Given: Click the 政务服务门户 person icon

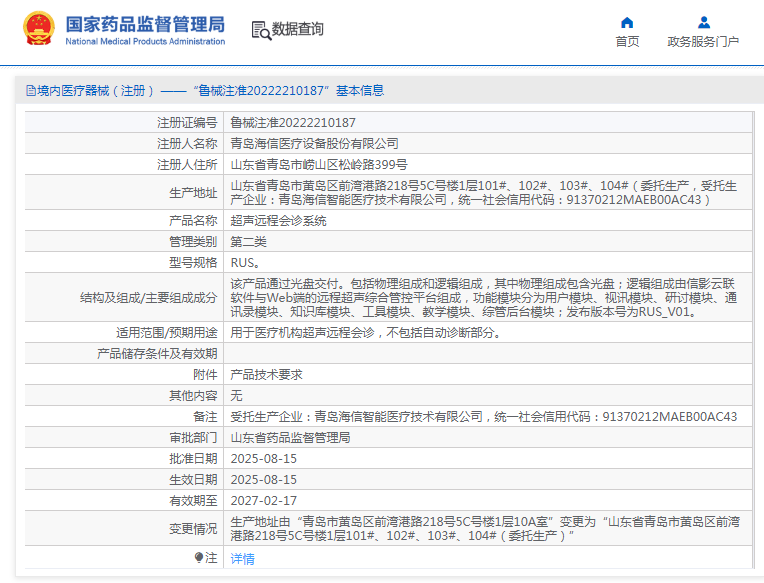Looking at the screenshot, I should coord(703,22).
